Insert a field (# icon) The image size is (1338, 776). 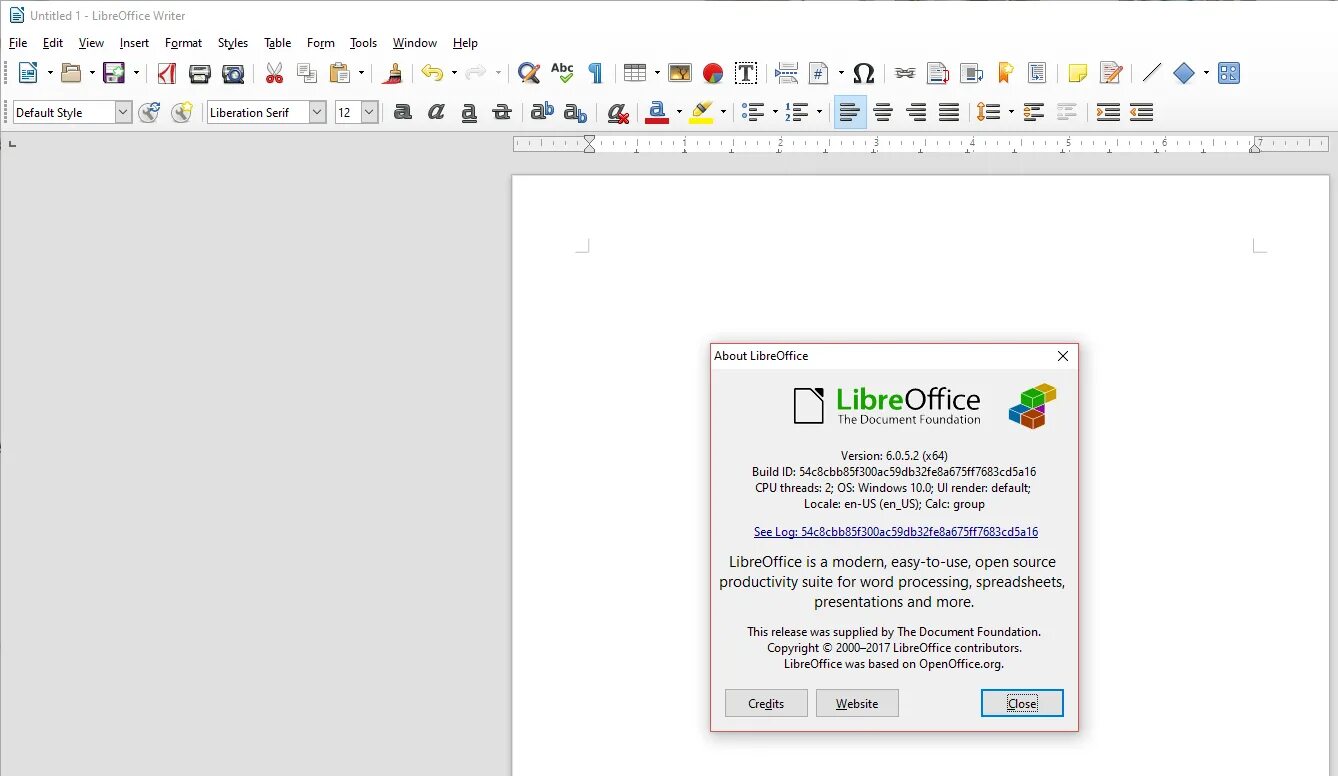coord(819,73)
